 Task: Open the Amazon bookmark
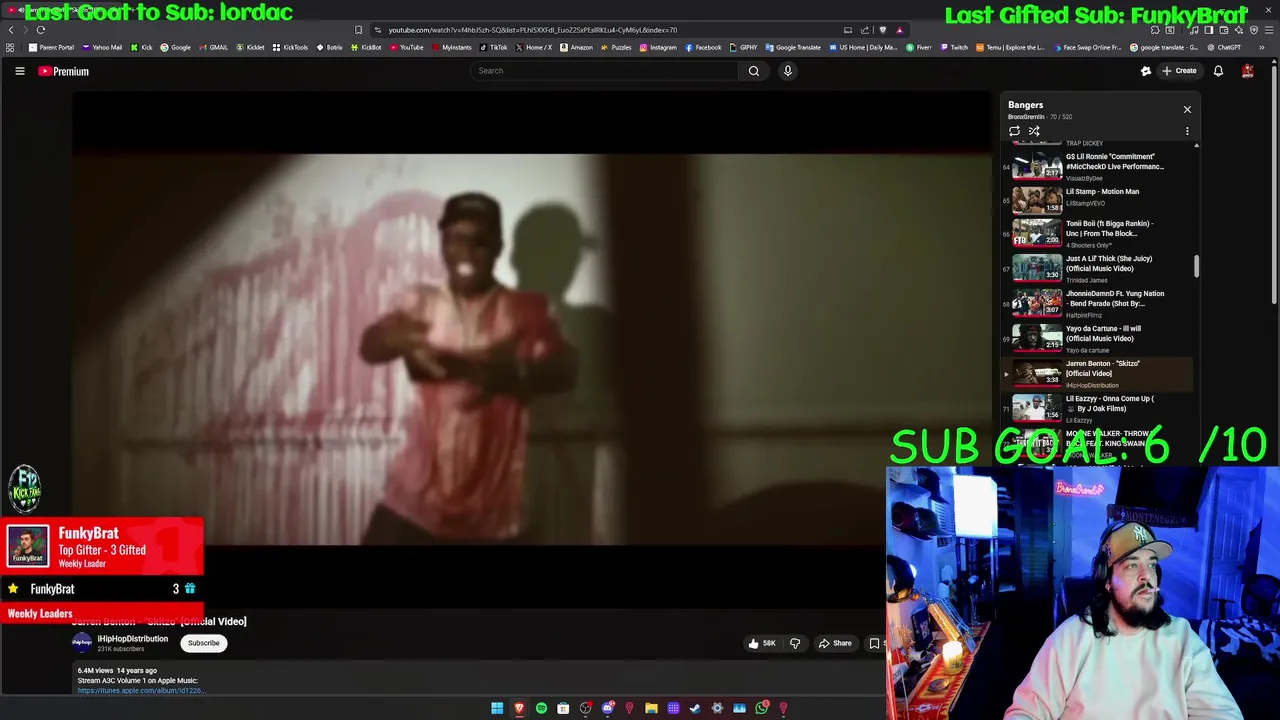[577, 47]
